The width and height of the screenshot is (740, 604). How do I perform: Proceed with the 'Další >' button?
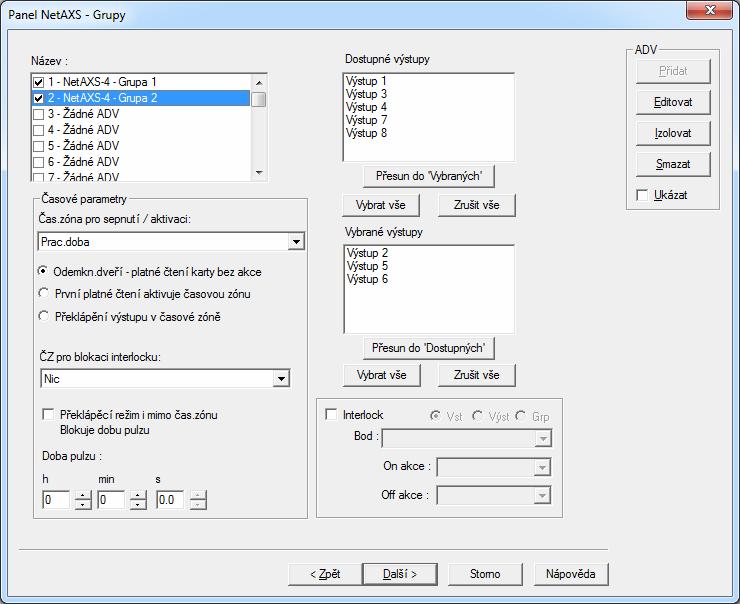[400, 574]
